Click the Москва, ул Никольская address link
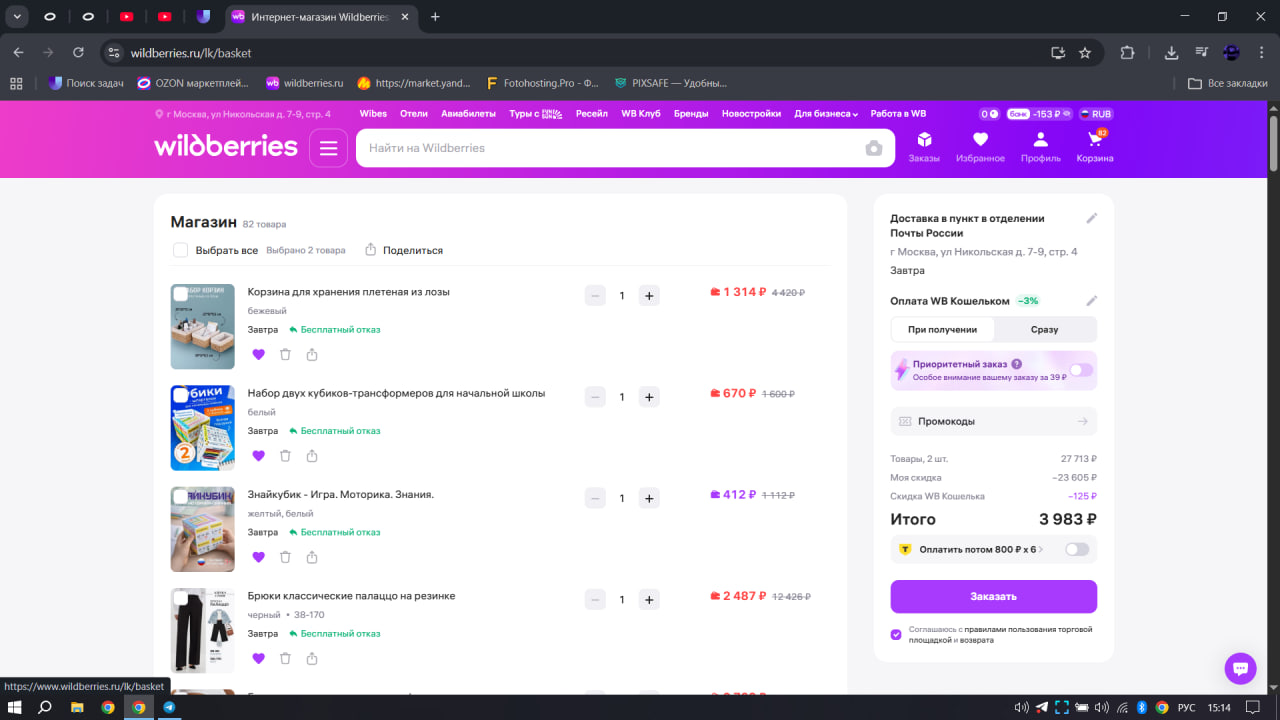 [x=243, y=114]
